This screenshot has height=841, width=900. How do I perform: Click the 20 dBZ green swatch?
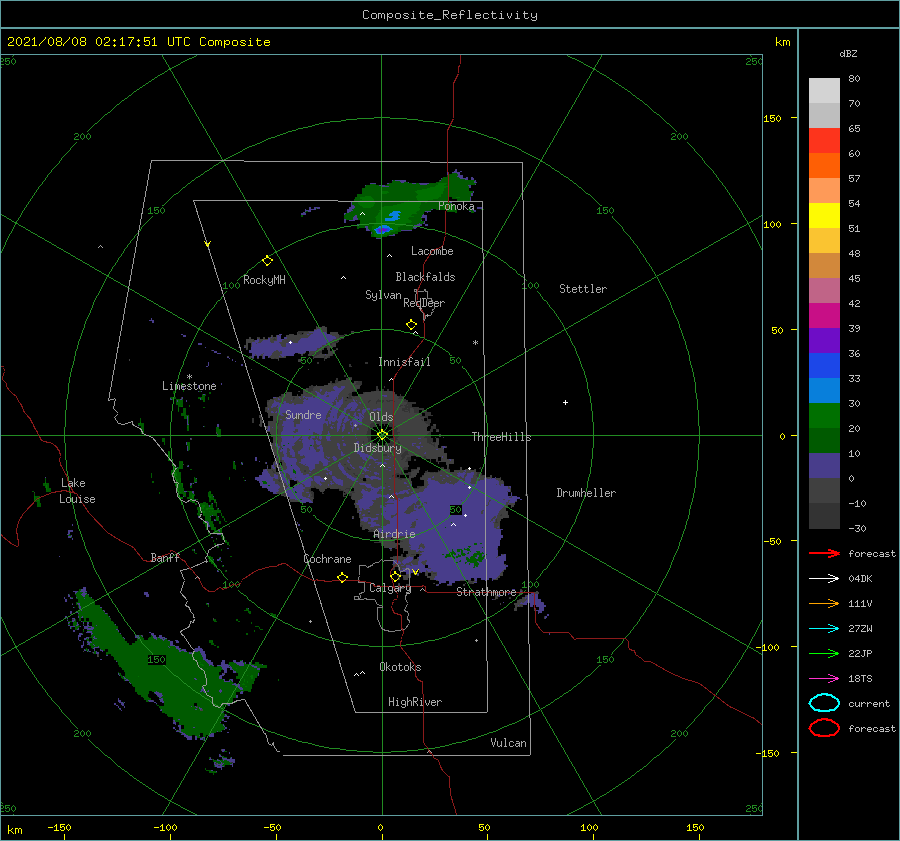coord(824,415)
